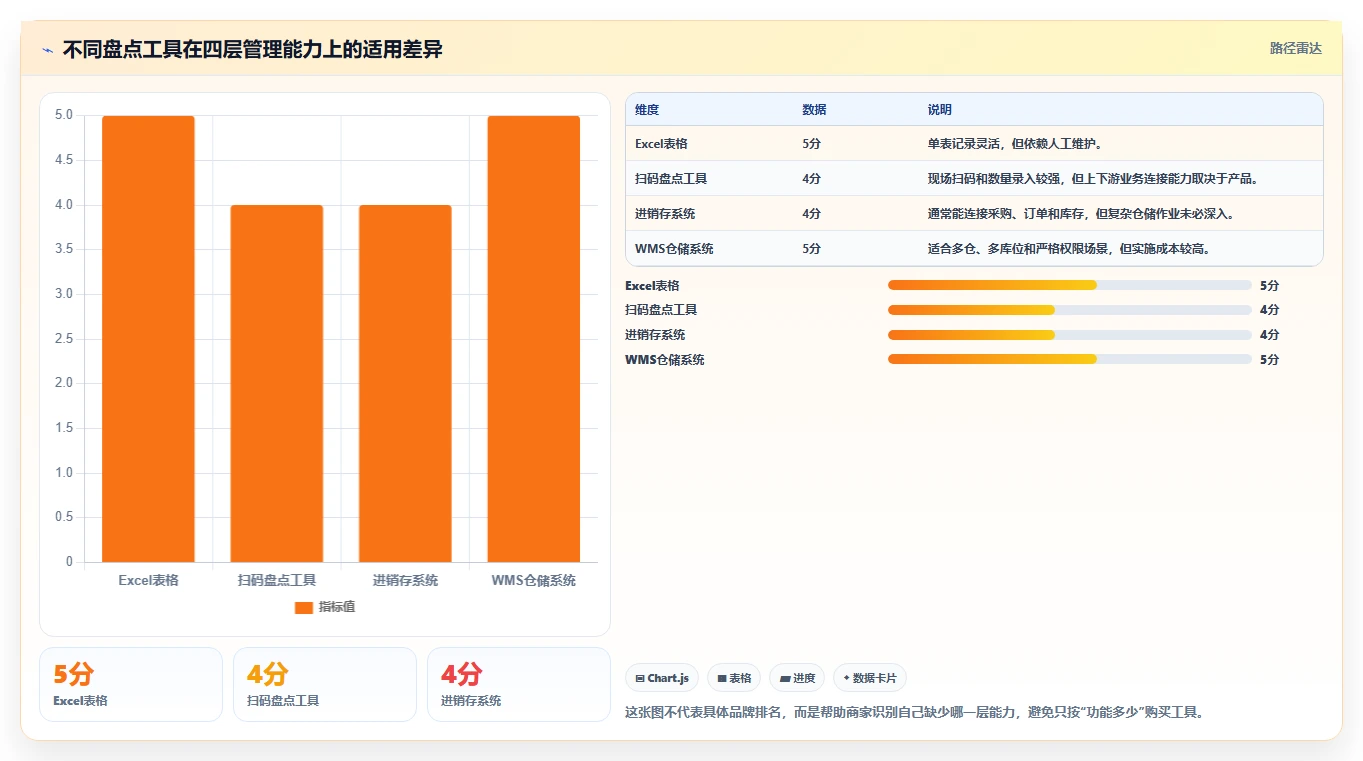Image resolution: width=1363 pixels, height=761 pixels.
Task: Click the Excel表格 bar in the chart
Action: tap(148, 339)
